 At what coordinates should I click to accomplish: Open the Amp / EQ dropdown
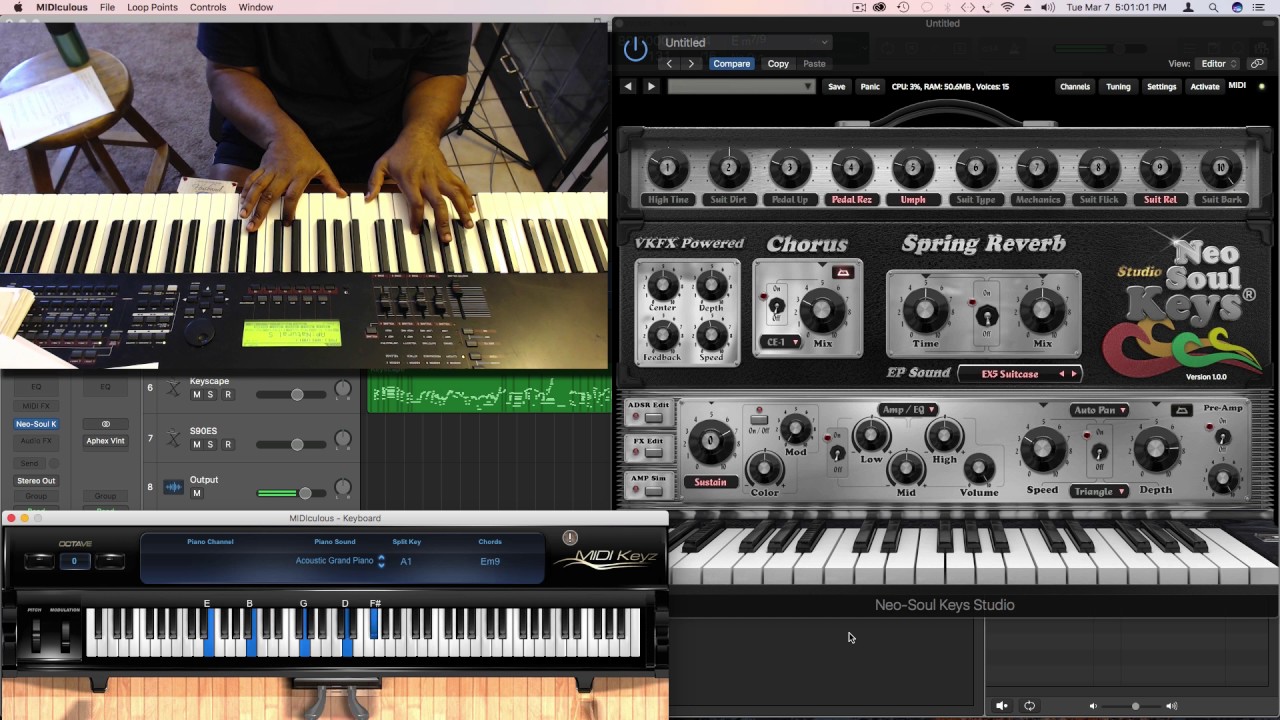(x=908, y=410)
